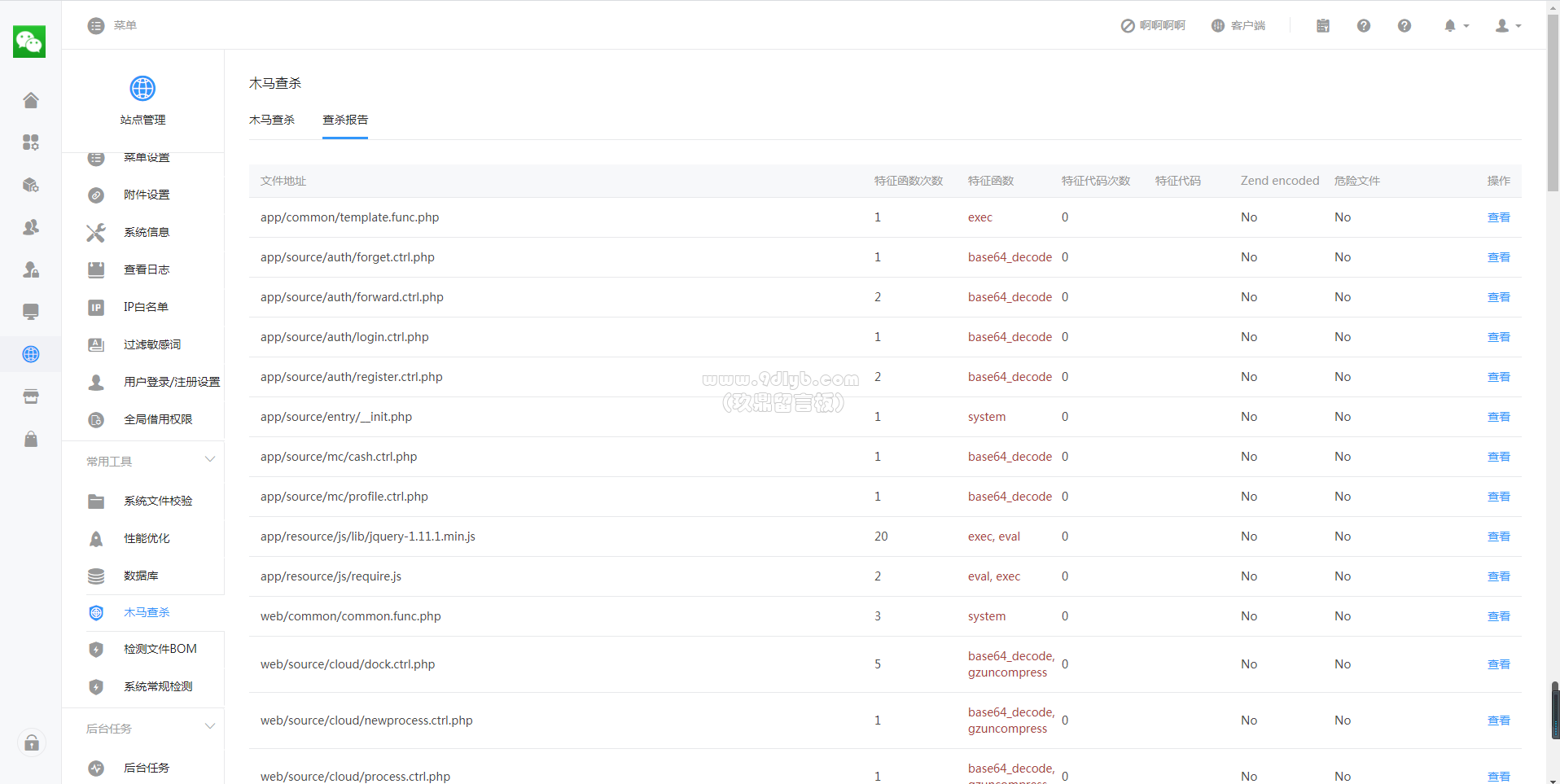Open the home icon in left rail
Viewport: 1560px width, 784px height.
pos(31,100)
